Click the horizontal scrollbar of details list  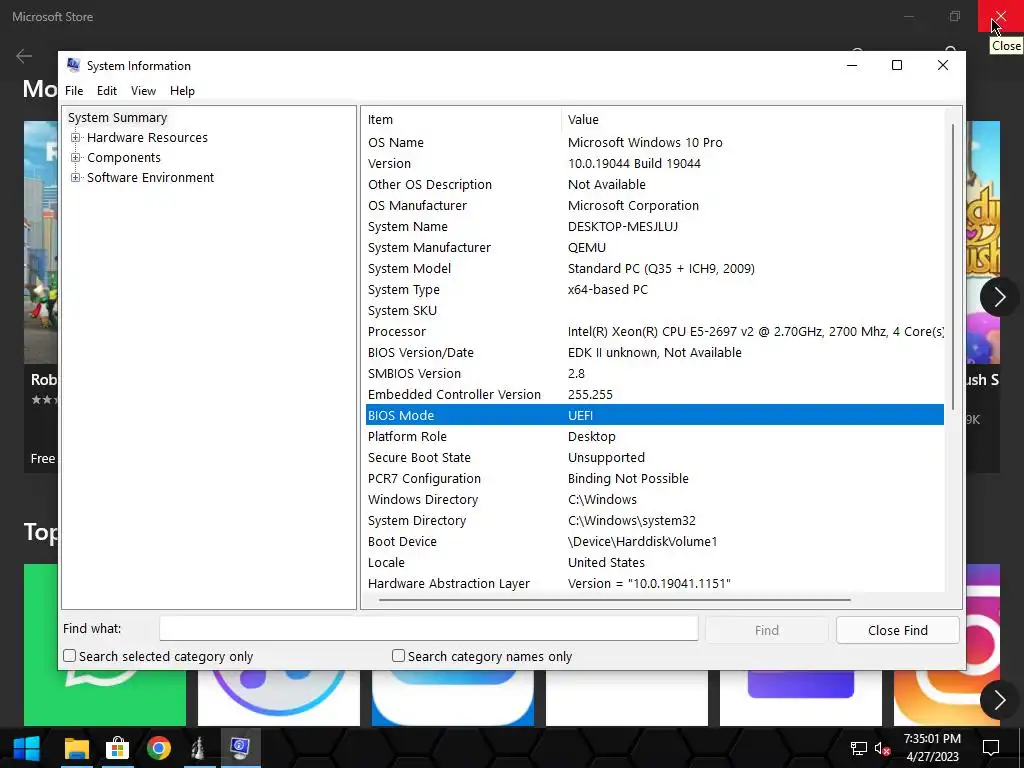click(614, 600)
